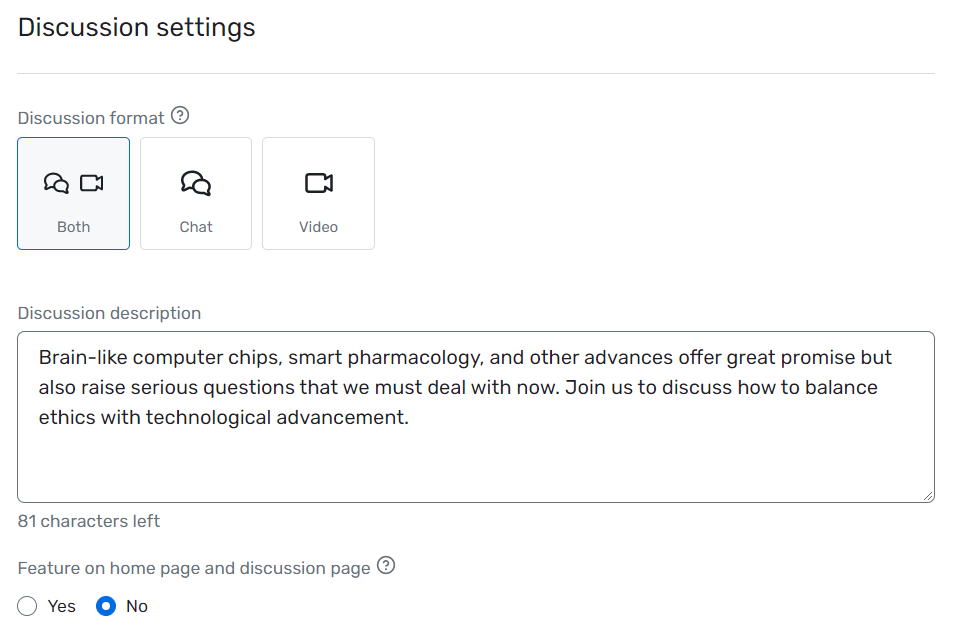Open the help tooltip beside feature on home page
Viewport: 953px width, 636px height.
coord(386,567)
